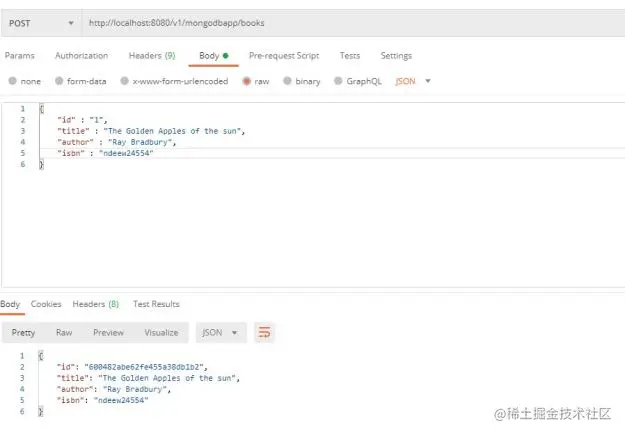625x435 pixels.
Task: Switch response to Preview view
Action: pos(108,333)
